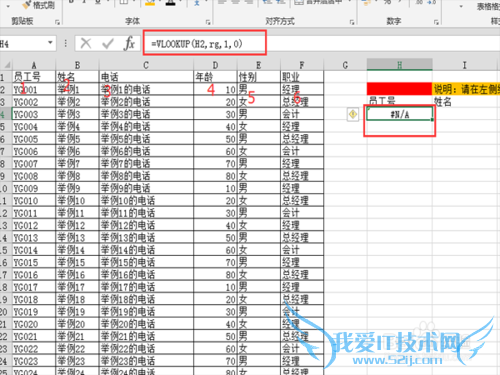The width and height of the screenshot is (500, 375).
Task: Select the gender cell 男 in YG007 row
Action: (x=259, y=164)
